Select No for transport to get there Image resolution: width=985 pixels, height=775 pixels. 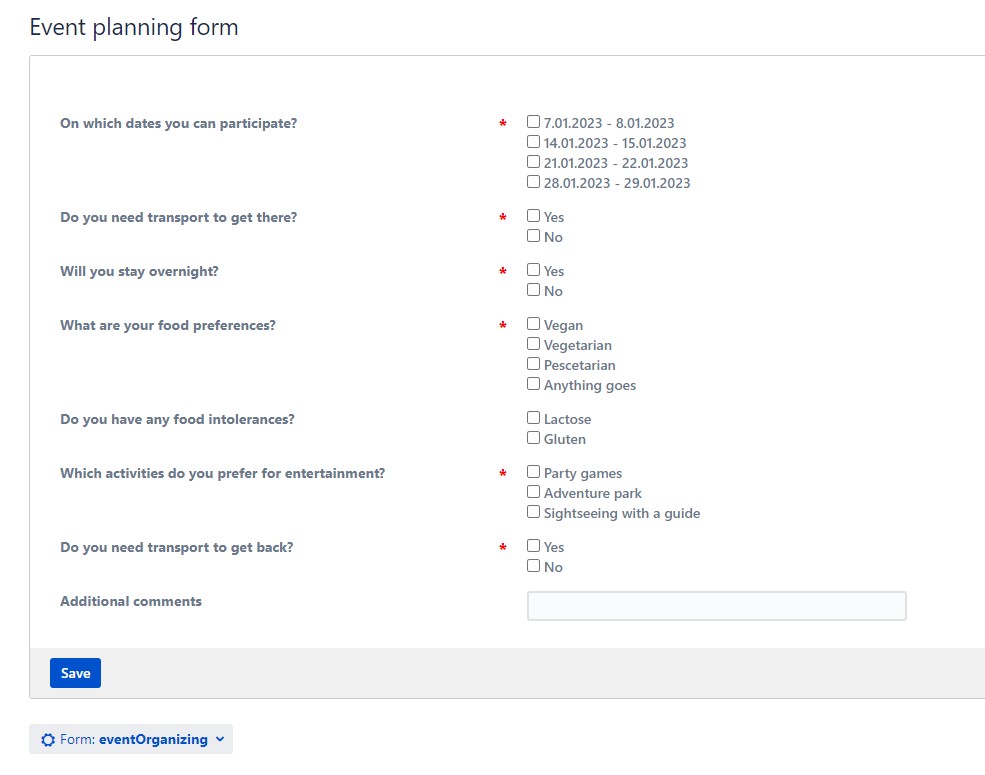[533, 234]
